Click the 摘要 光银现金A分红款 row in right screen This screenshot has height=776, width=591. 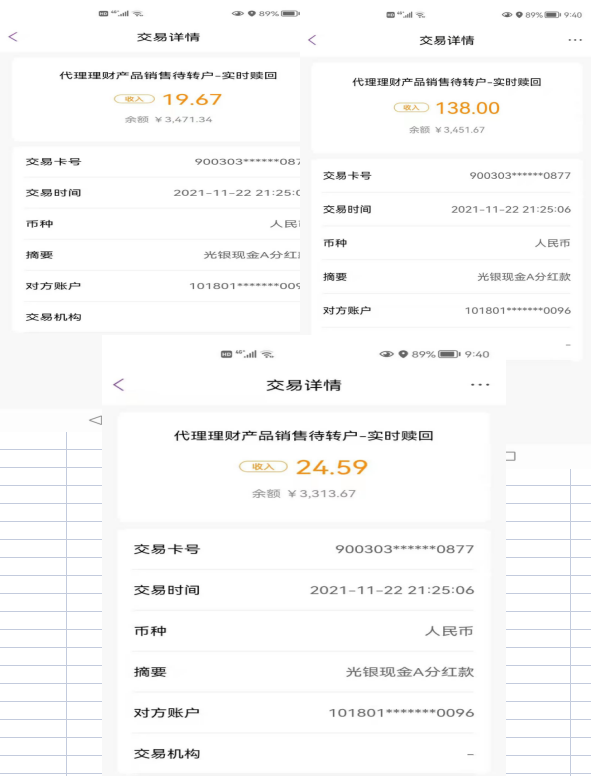tap(446, 277)
